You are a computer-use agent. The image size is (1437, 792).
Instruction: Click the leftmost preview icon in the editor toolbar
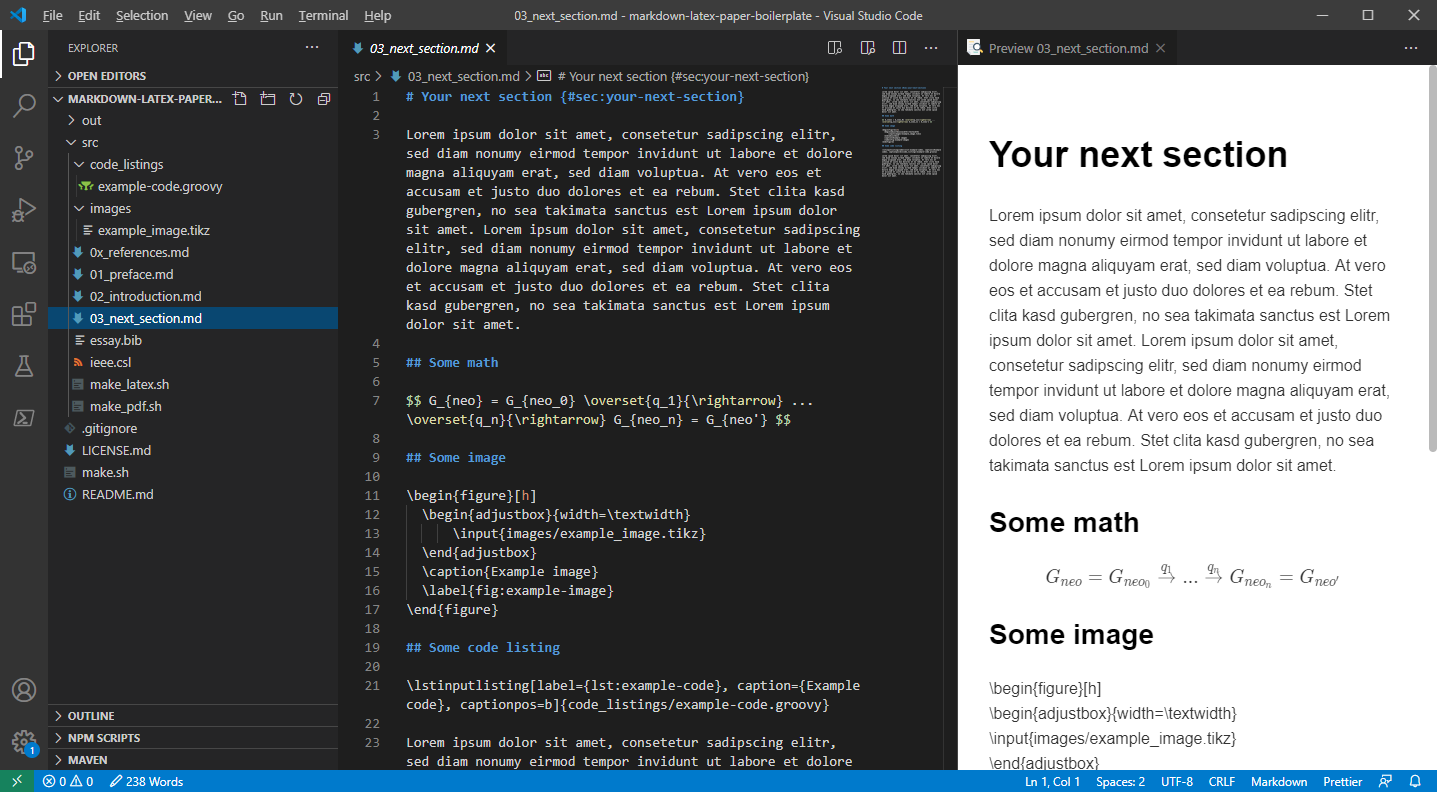[x=835, y=47]
